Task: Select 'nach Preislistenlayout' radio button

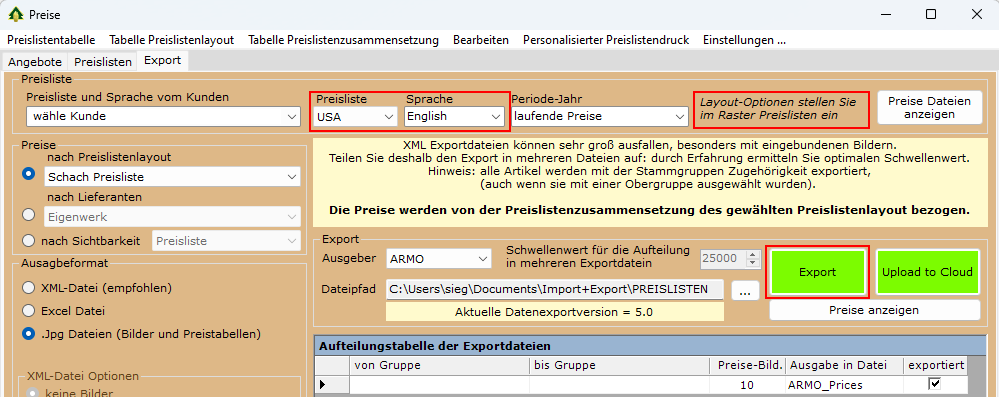Action: pyautogui.click(x=28, y=173)
